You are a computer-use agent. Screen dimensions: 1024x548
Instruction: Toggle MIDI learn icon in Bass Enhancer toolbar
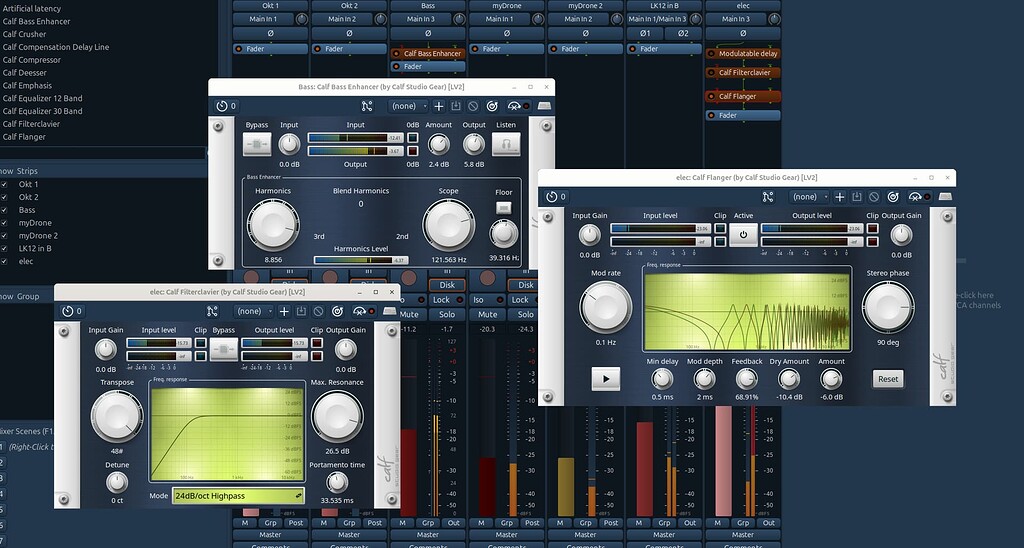pos(517,106)
